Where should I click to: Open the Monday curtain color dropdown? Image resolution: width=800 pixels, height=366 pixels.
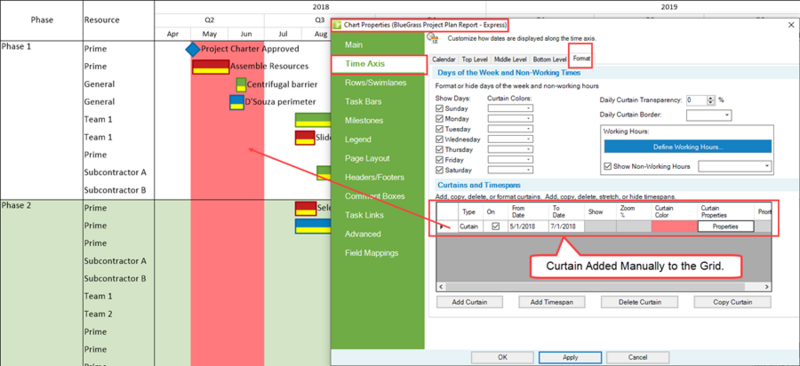coord(511,118)
